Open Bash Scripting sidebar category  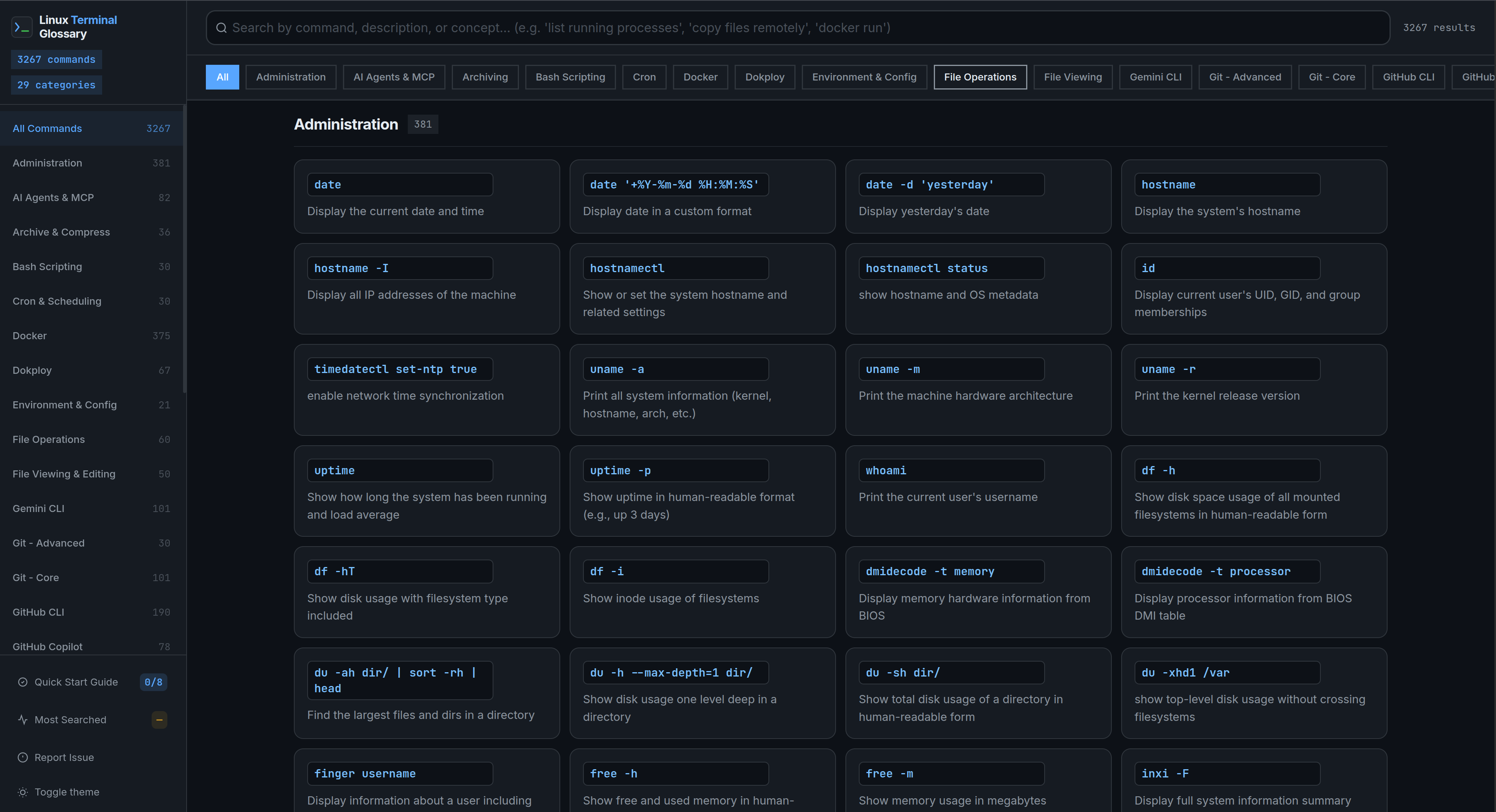coord(91,266)
